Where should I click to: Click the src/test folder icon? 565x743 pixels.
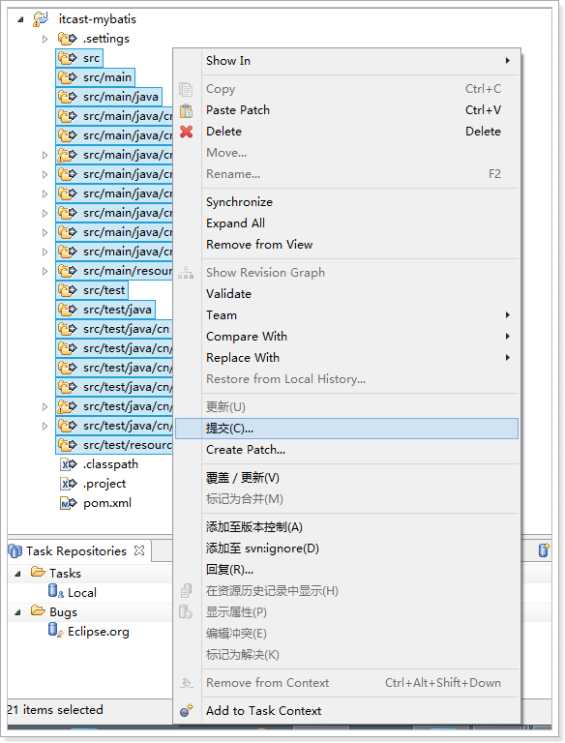pos(67,290)
